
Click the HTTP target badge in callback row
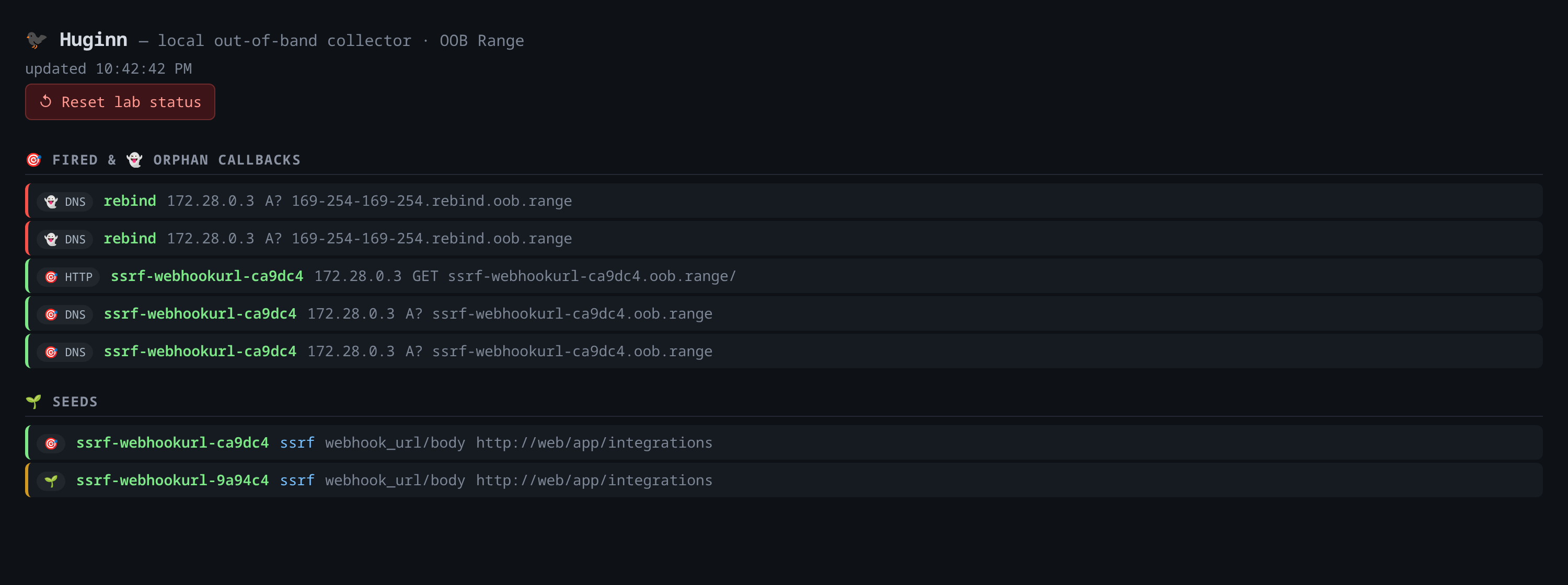tap(68, 277)
